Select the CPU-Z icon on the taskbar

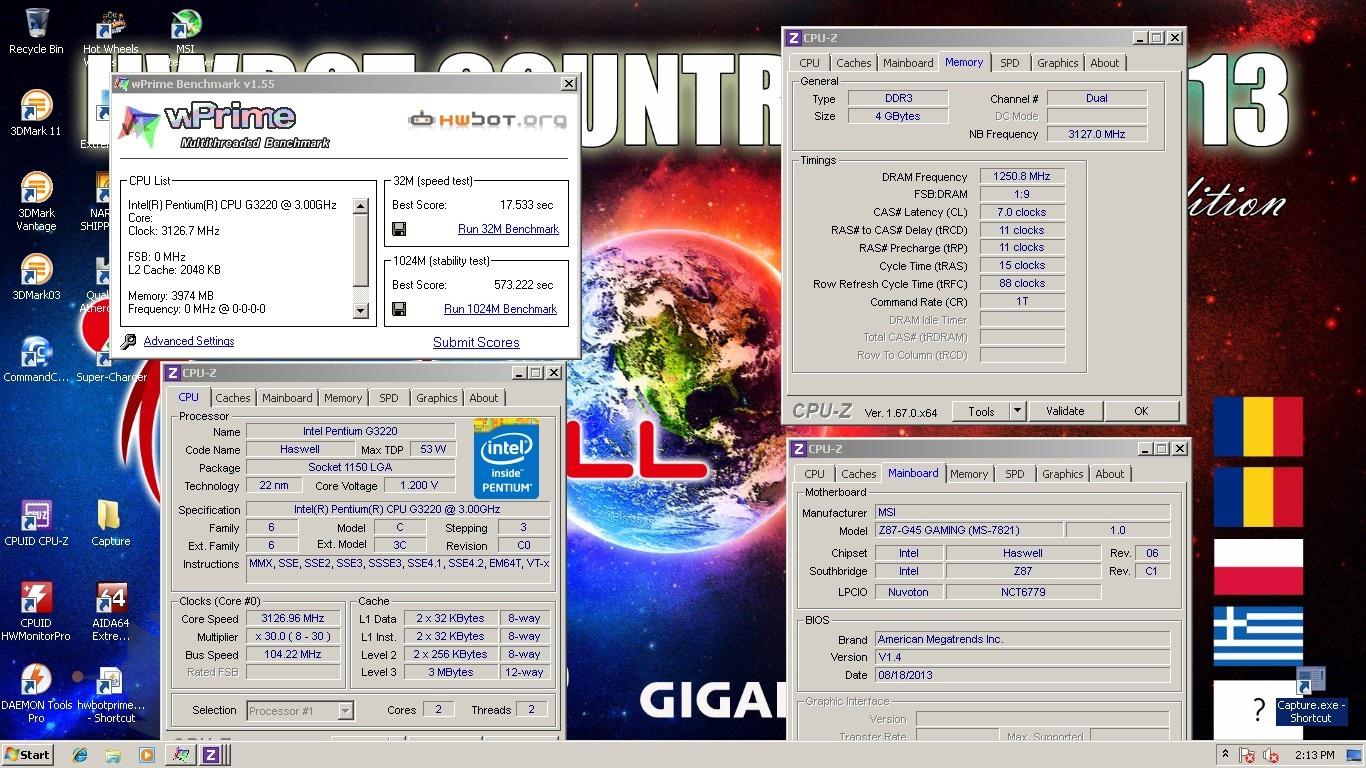pos(210,755)
